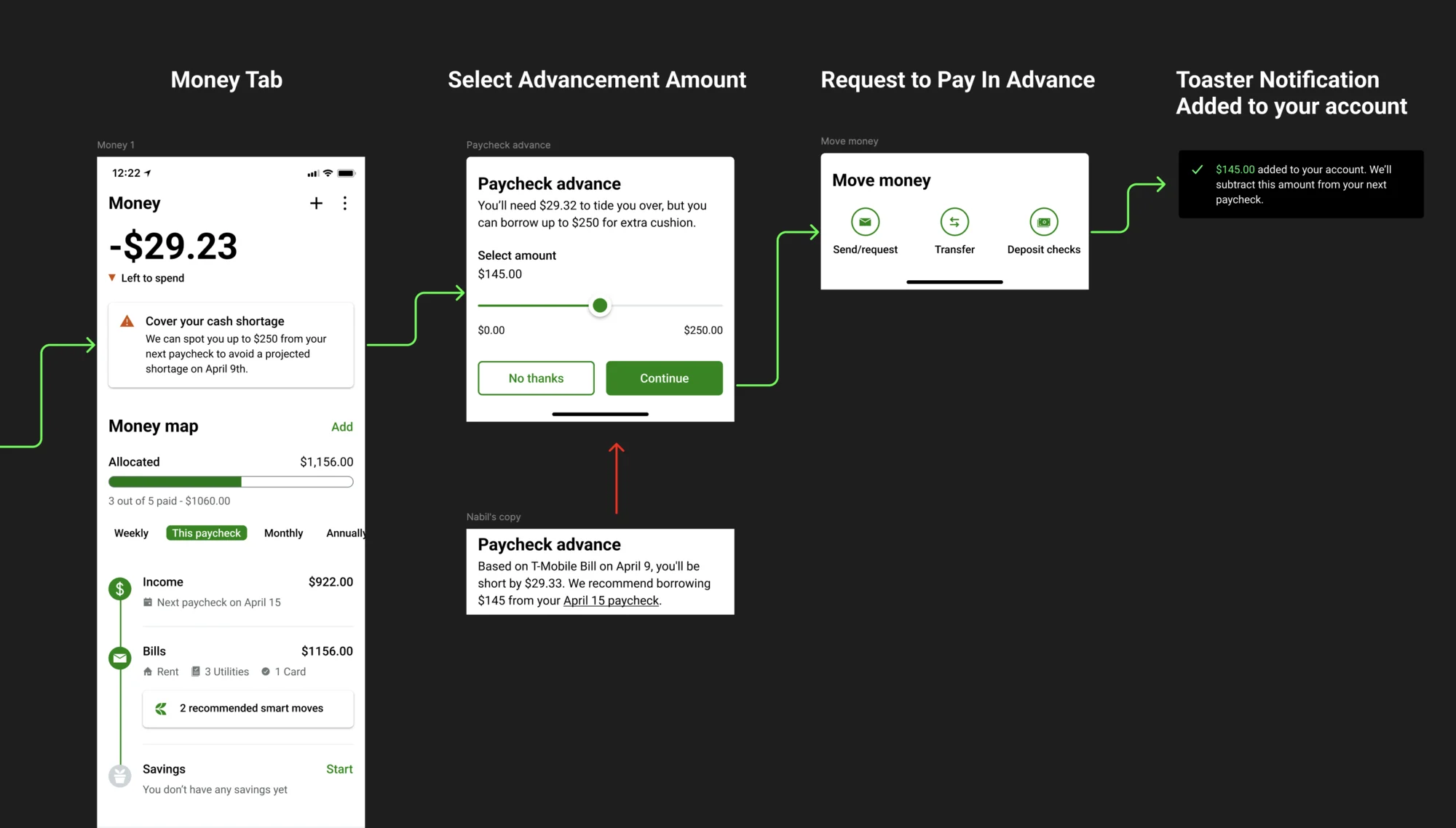1456x828 pixels.
Task: Tap the home indicator bar on Move money sheet
Action: pos(954,282)
